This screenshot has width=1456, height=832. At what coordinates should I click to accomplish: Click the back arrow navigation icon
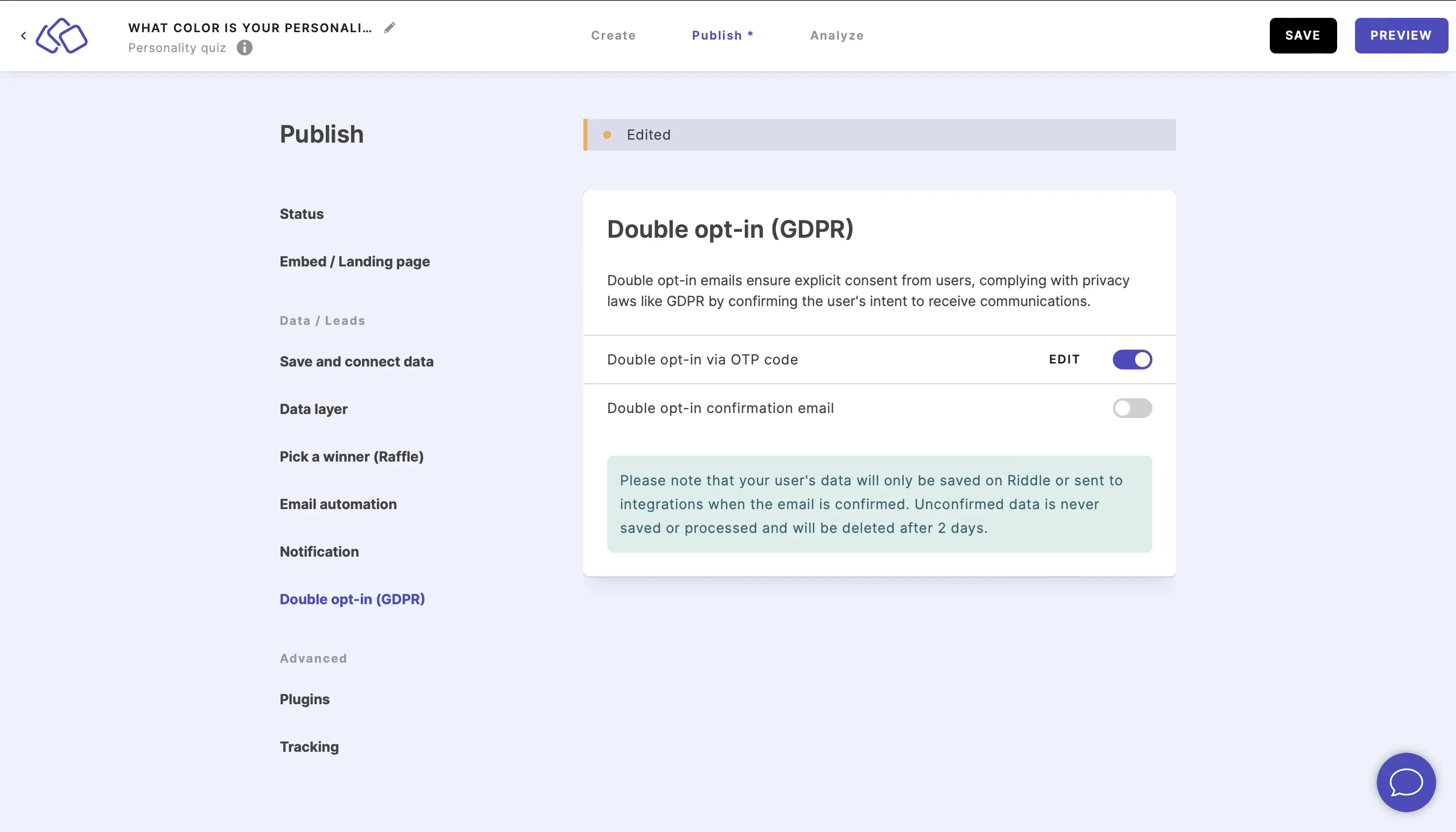click(x=24, y=35)
